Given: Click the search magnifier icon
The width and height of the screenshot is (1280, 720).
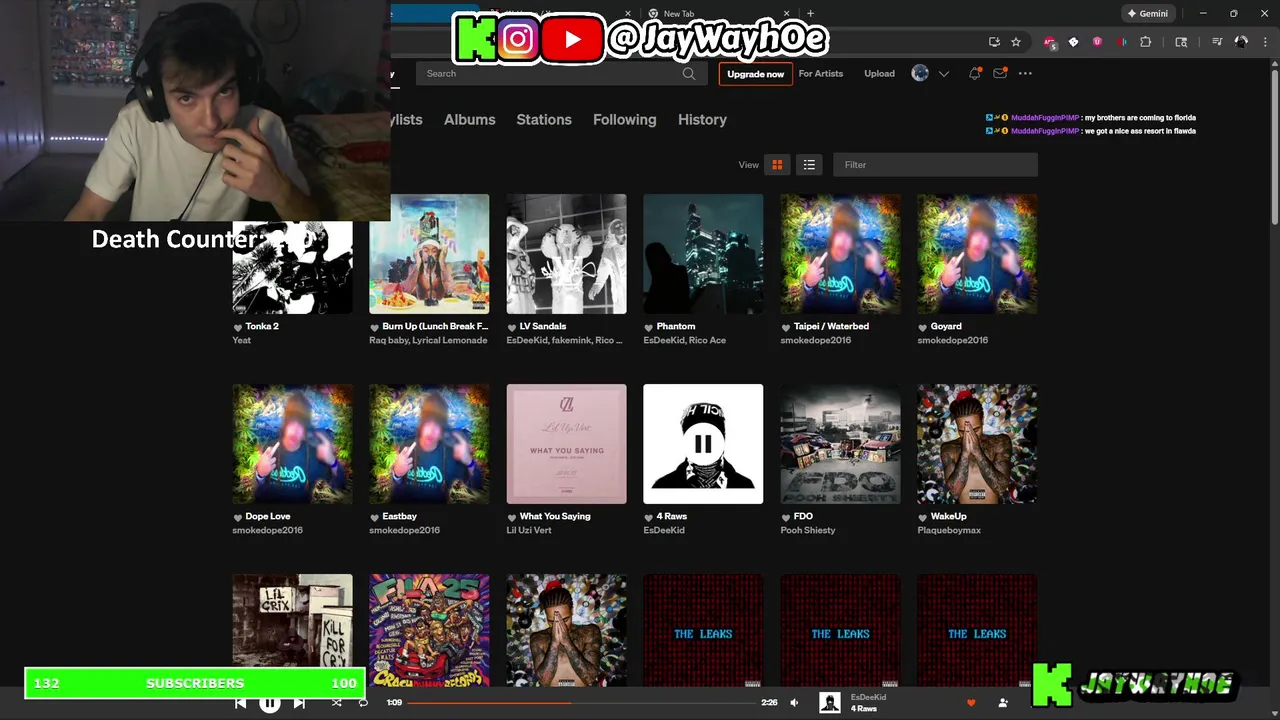Looking at the screenshot, I should pos(689,73).
